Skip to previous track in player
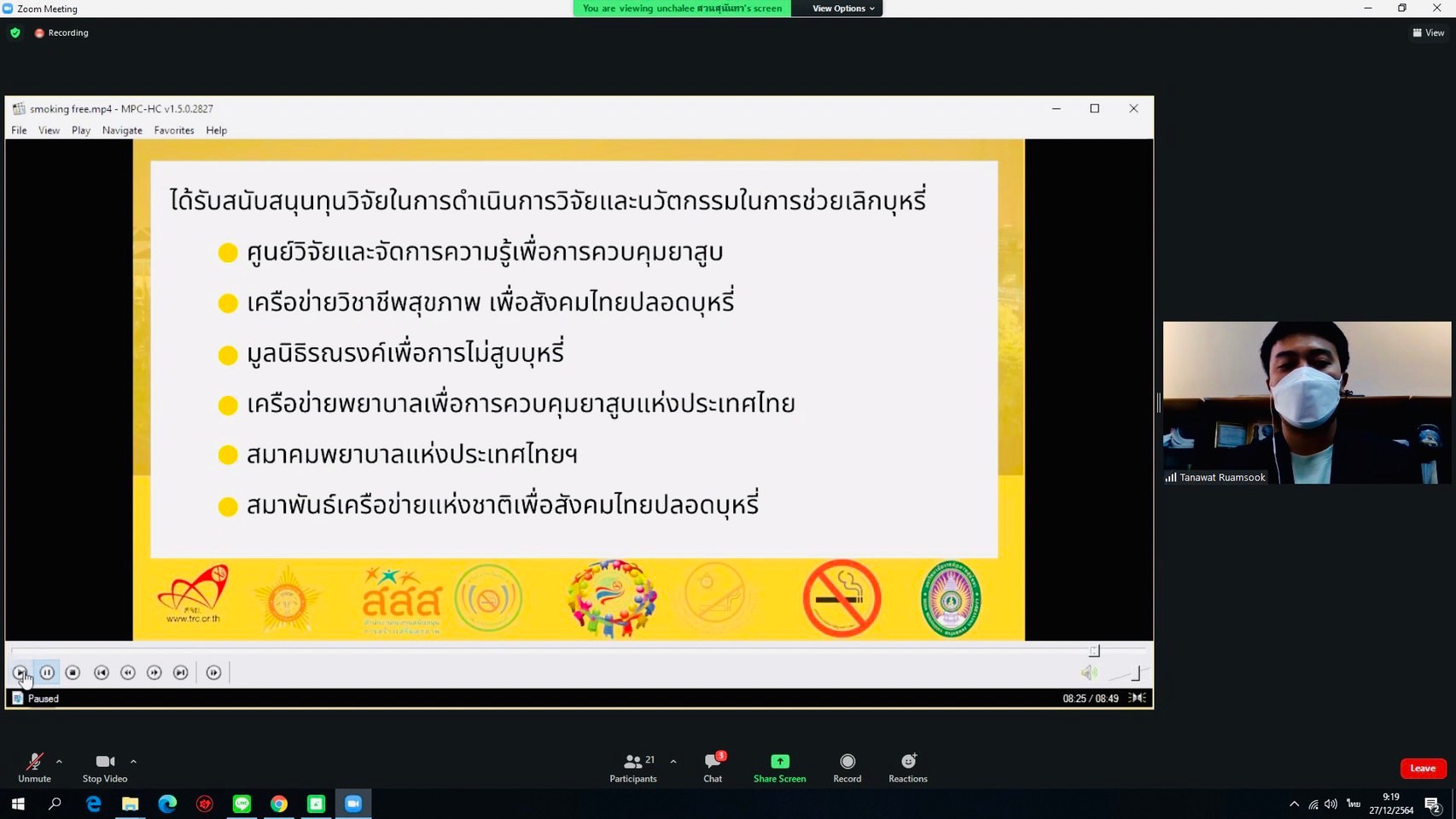Screen dimensions: 1456x819 click(x=102, y=673)
